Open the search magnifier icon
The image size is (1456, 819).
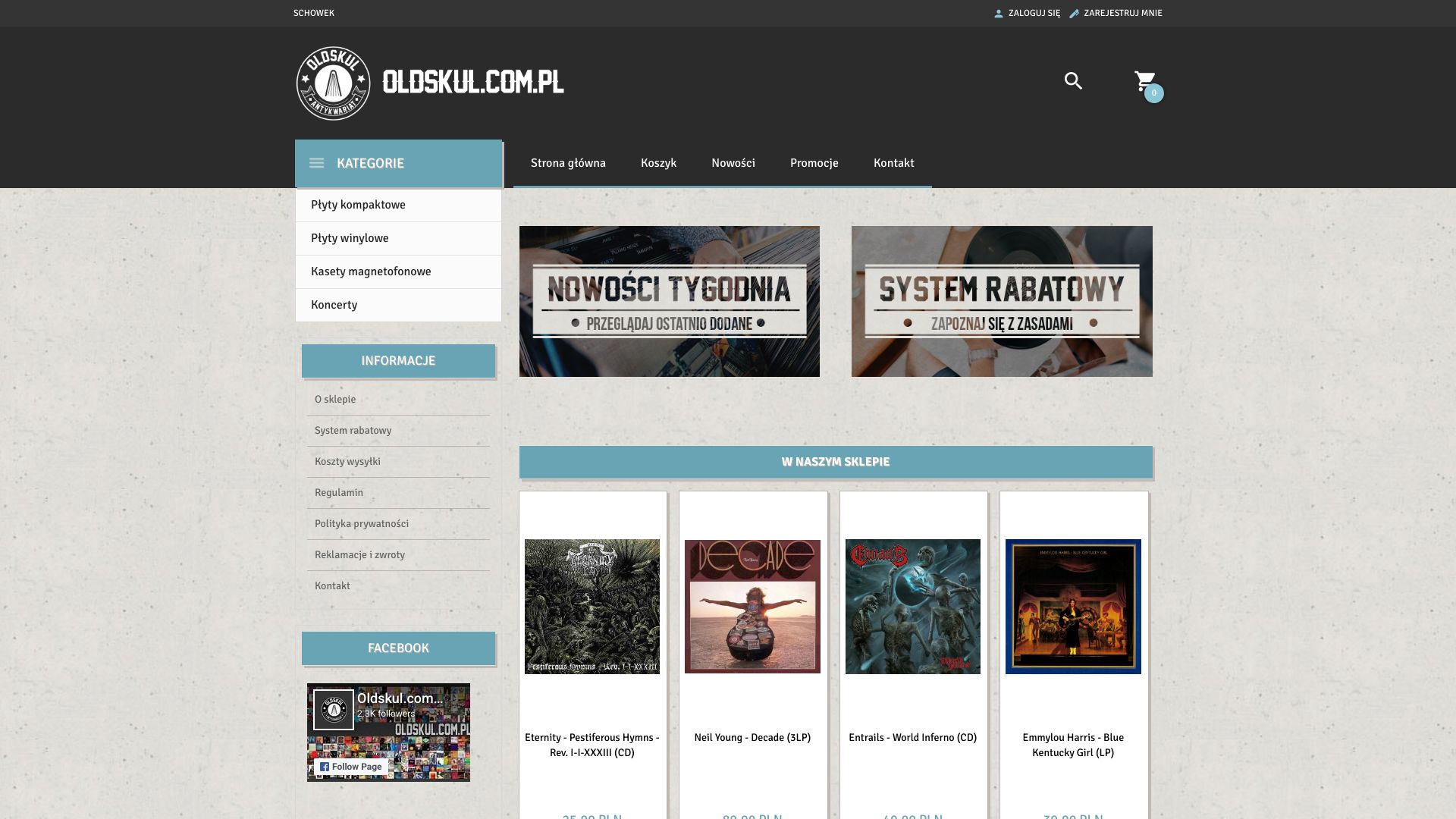point(1073,81)
